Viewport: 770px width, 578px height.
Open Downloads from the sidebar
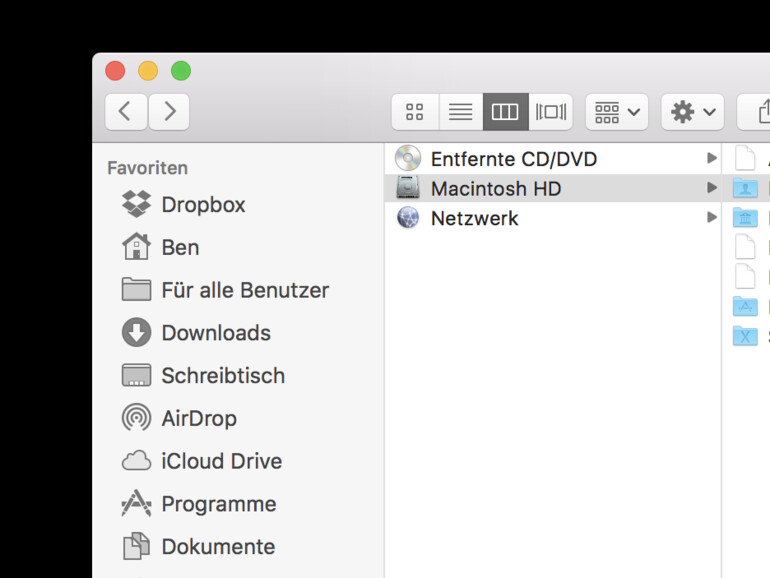click(x=216, y=333)
